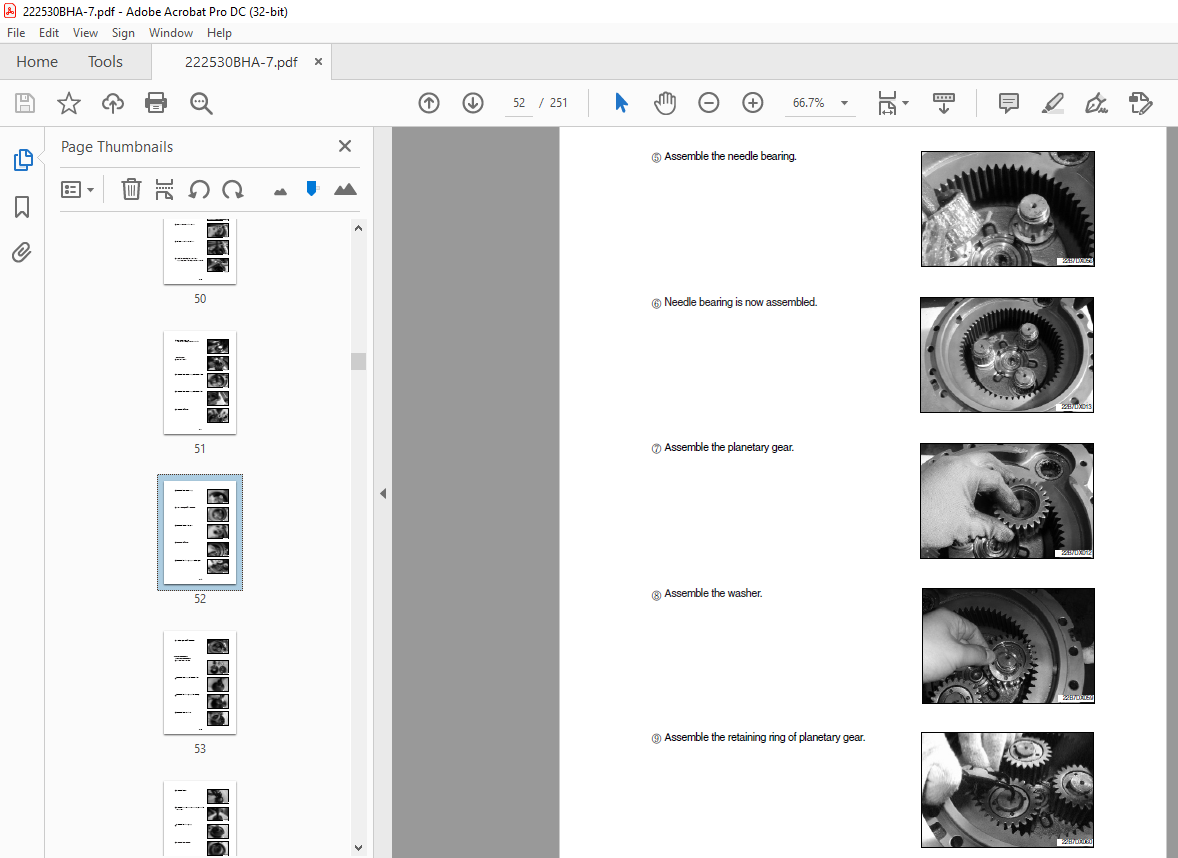Add a comment sticky note
This screenshot has width=1178, height=858.
tap(1008, 103)
